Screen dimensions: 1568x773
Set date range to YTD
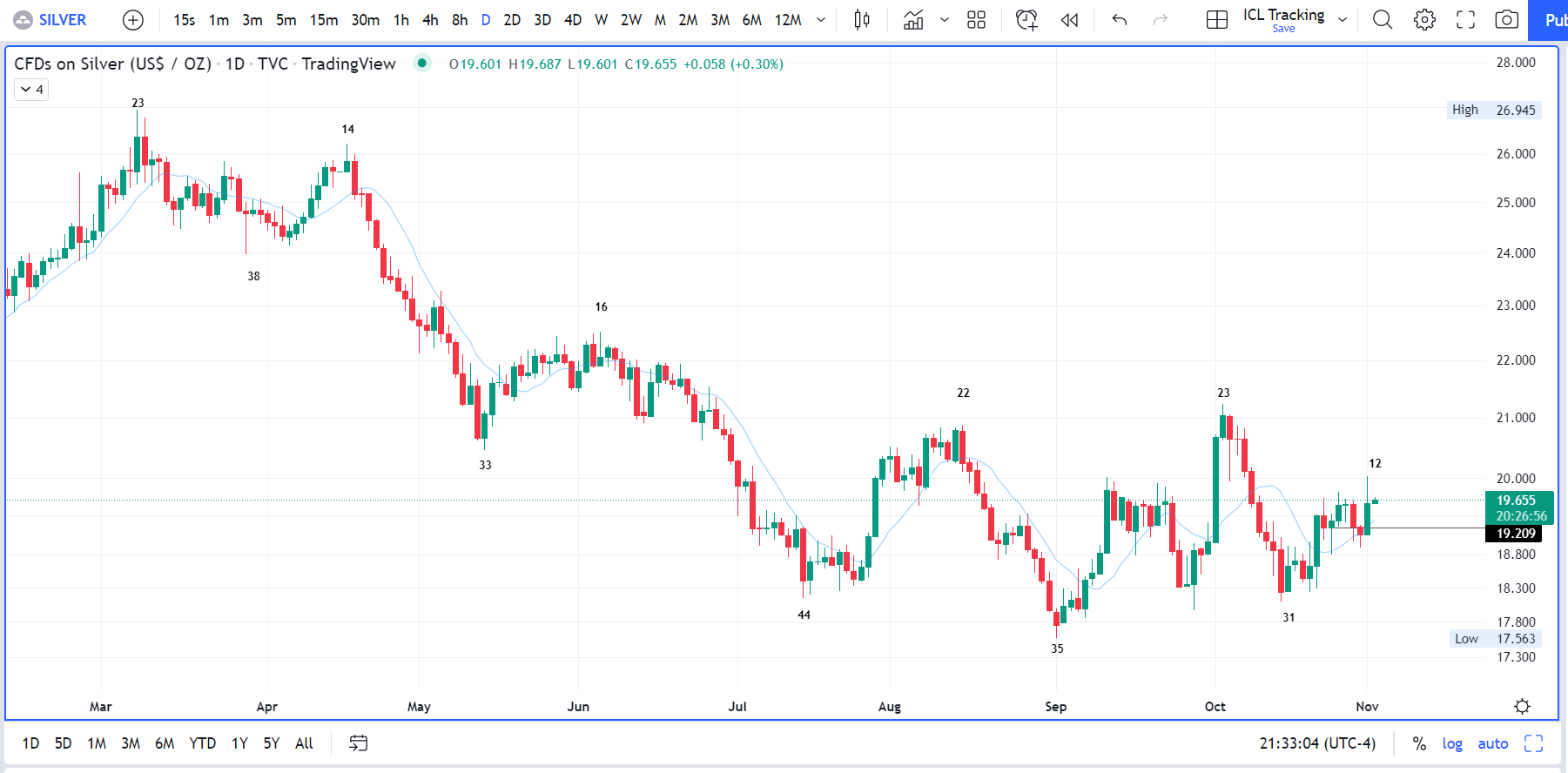click(x=203, y=743)
